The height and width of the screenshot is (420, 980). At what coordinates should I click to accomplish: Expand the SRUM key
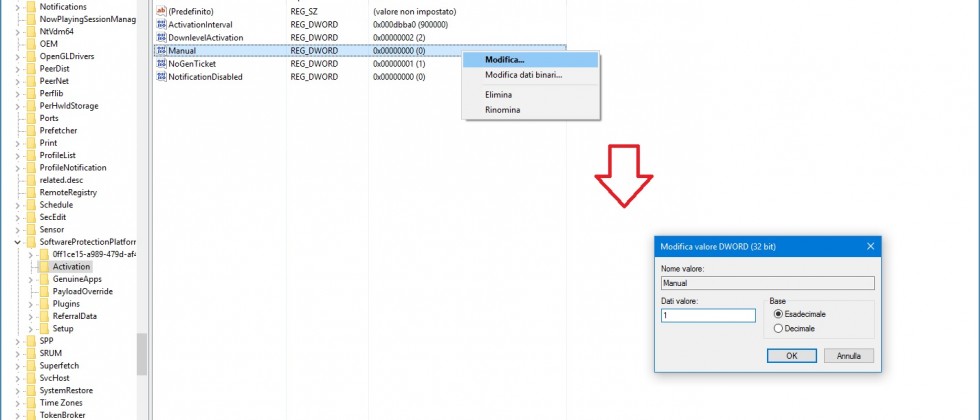pyautogui.click(x=18, y=353)
